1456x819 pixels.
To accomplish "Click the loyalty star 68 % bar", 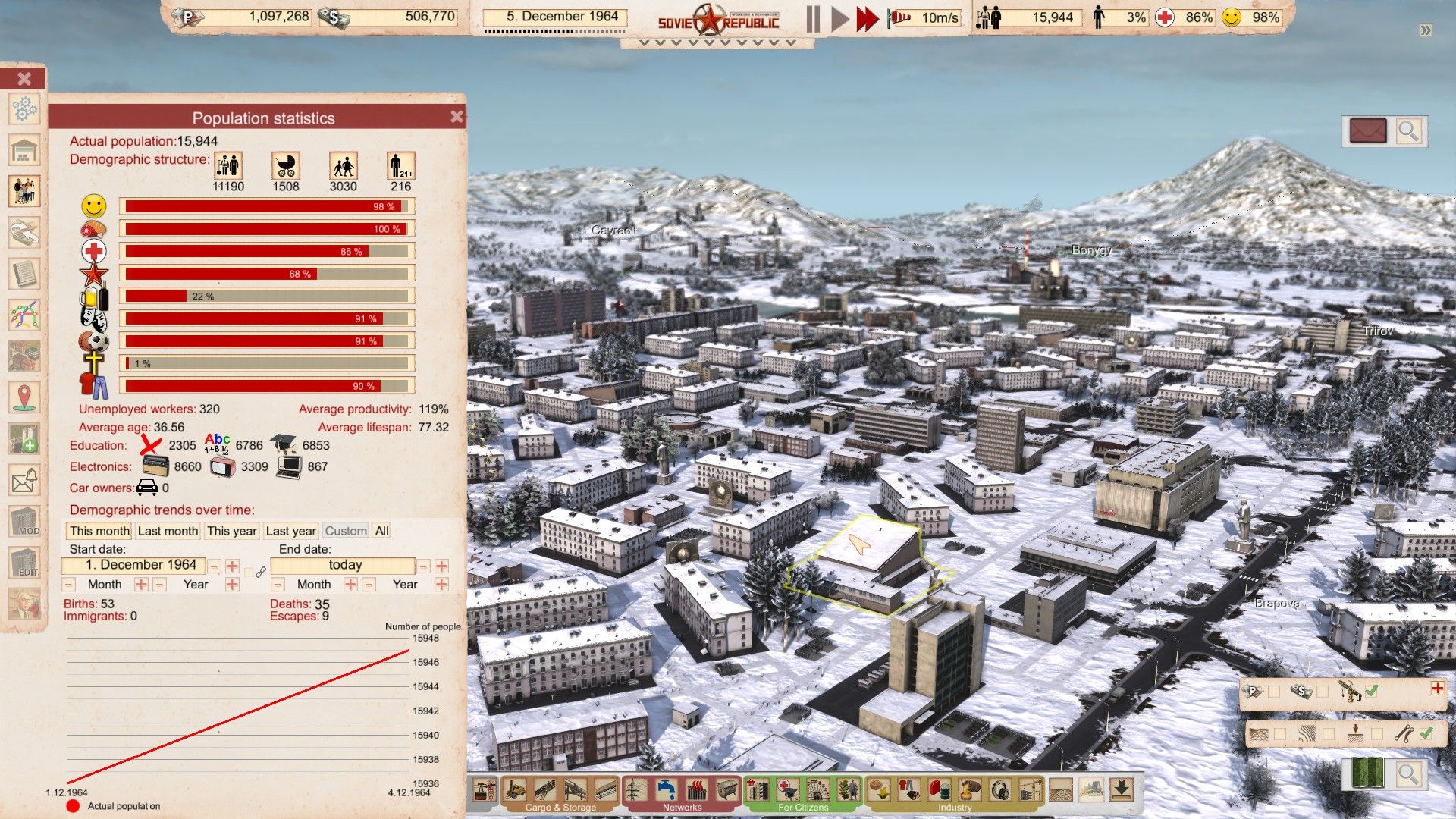I will click(267, 274).
